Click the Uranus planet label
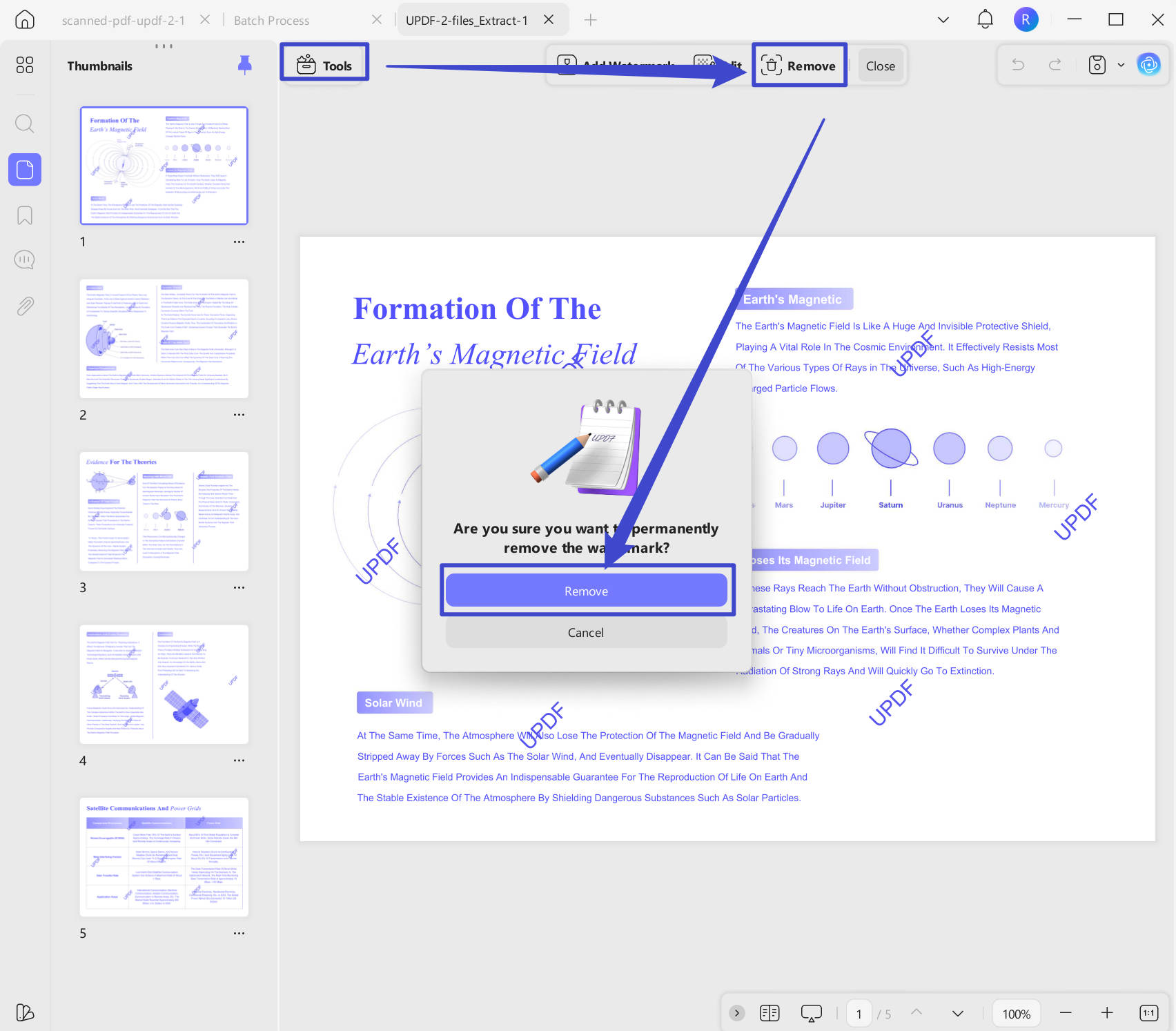 point(950,505)
